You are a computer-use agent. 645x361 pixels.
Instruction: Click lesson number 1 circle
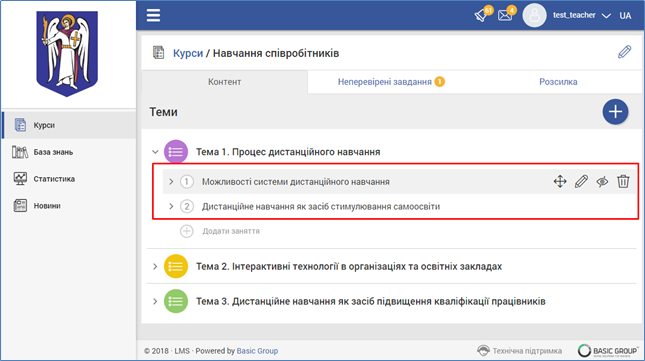pyautogui.click(x=187, y=182)
